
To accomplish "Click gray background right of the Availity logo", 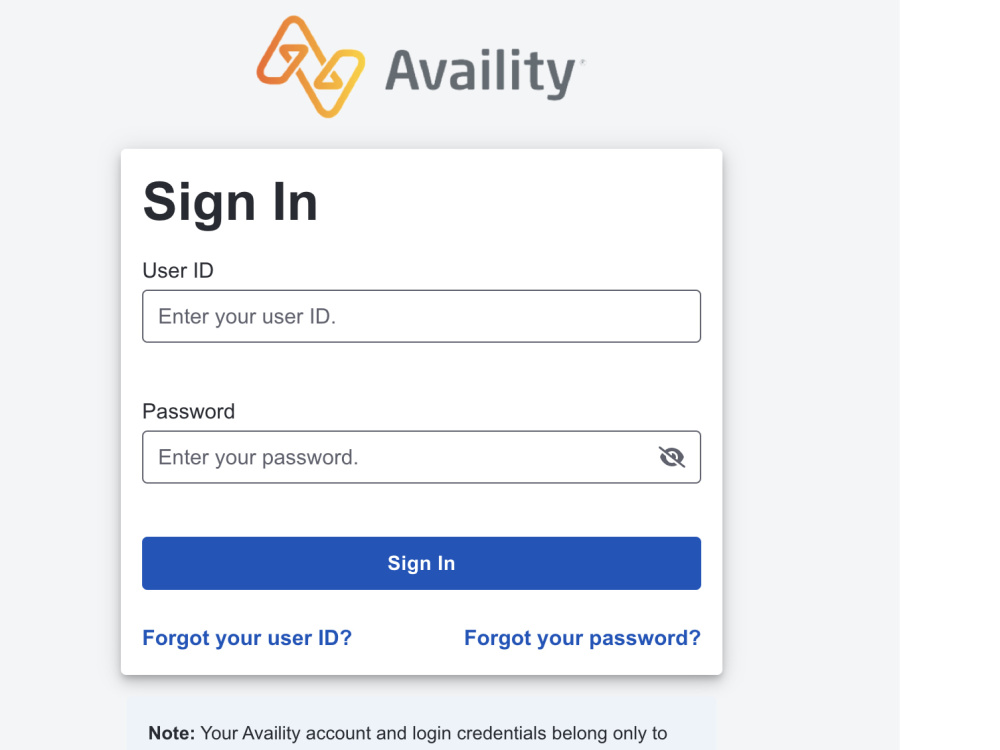I will pyautogui.click(x=740, y=70).
